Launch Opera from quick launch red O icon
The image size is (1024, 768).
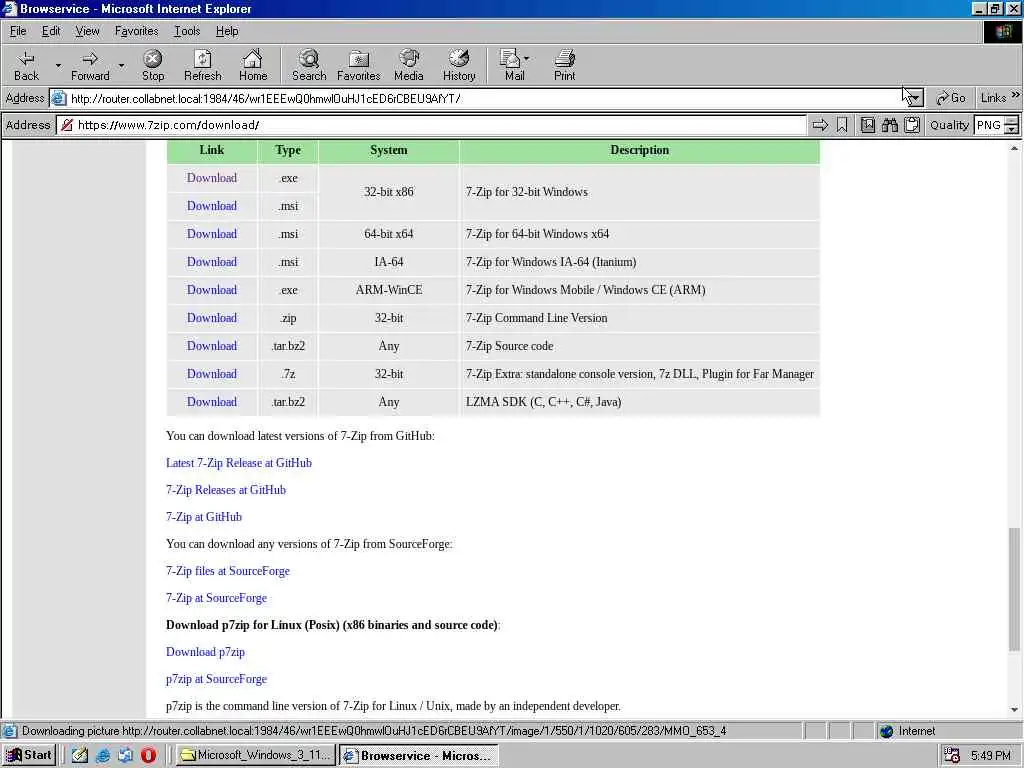149,756
